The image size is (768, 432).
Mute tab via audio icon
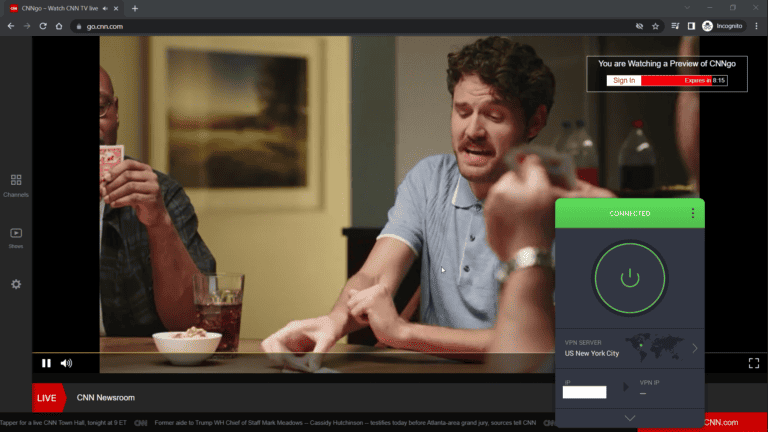105,8
